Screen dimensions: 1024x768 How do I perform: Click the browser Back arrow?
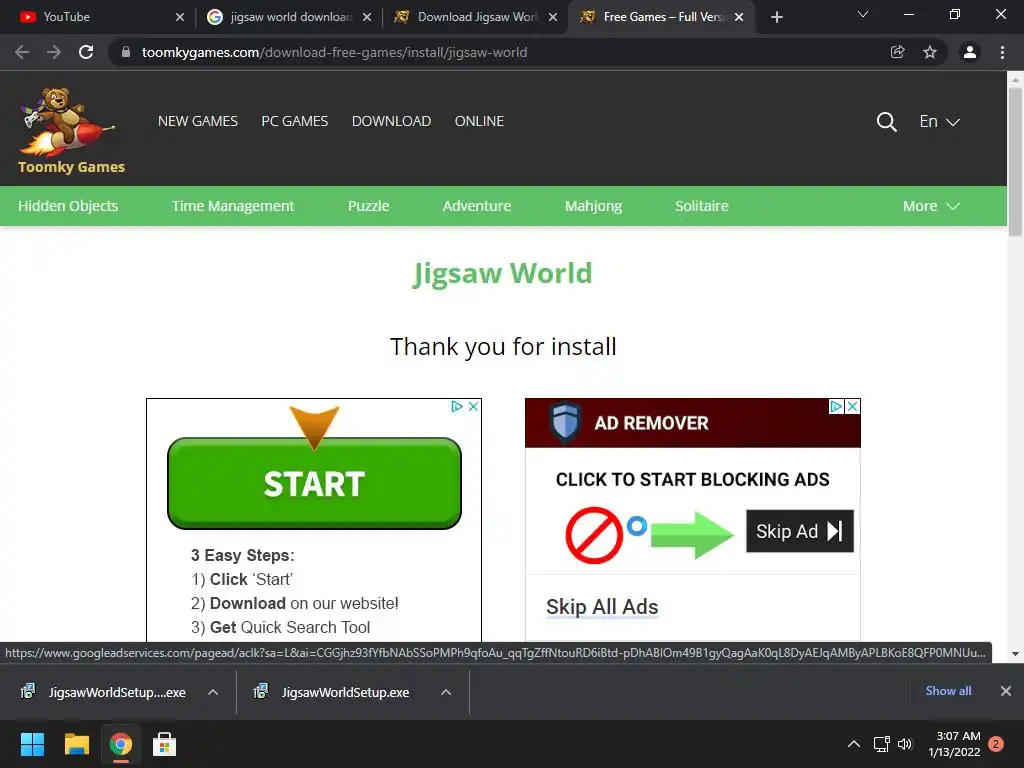click(x=22, y=52)
